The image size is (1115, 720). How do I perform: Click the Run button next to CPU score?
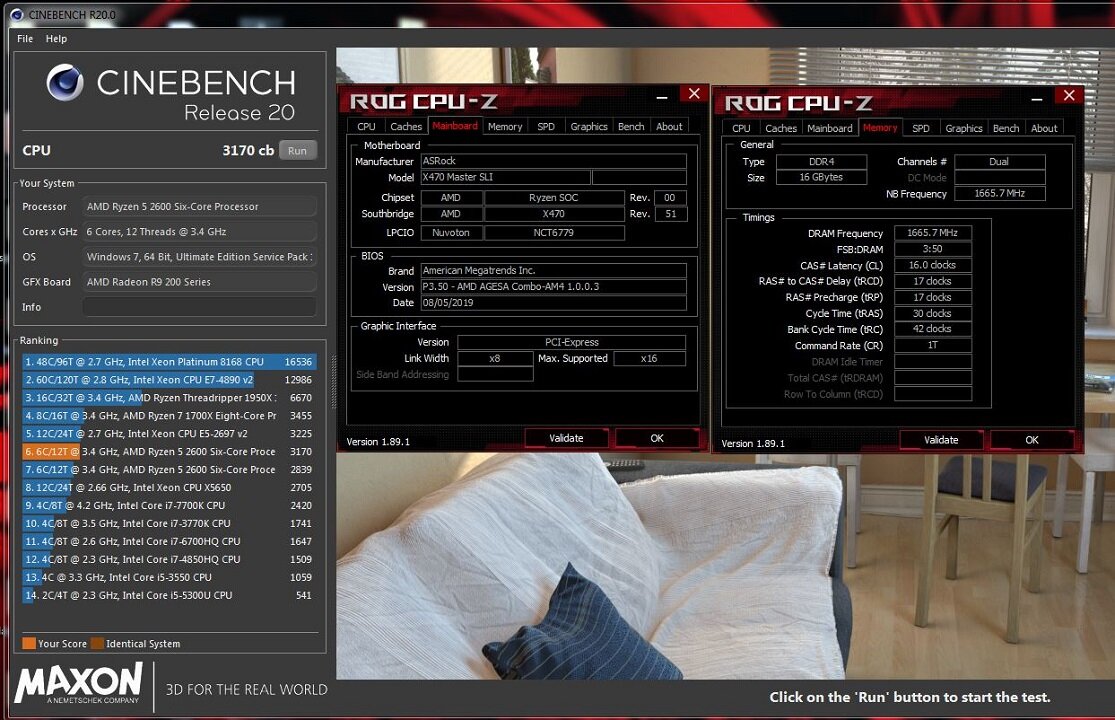[x=297, y=151]
